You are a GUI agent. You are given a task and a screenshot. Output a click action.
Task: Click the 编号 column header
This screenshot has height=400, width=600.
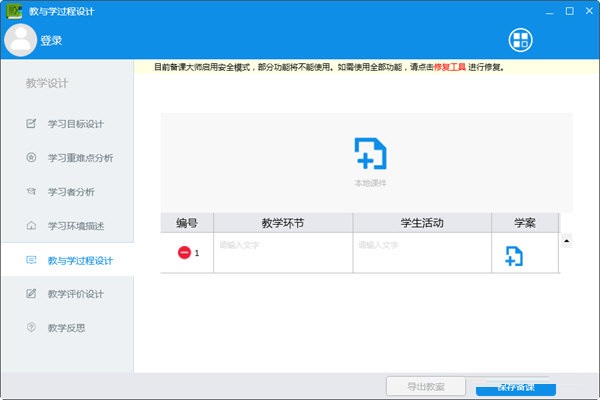click(187, 223)
